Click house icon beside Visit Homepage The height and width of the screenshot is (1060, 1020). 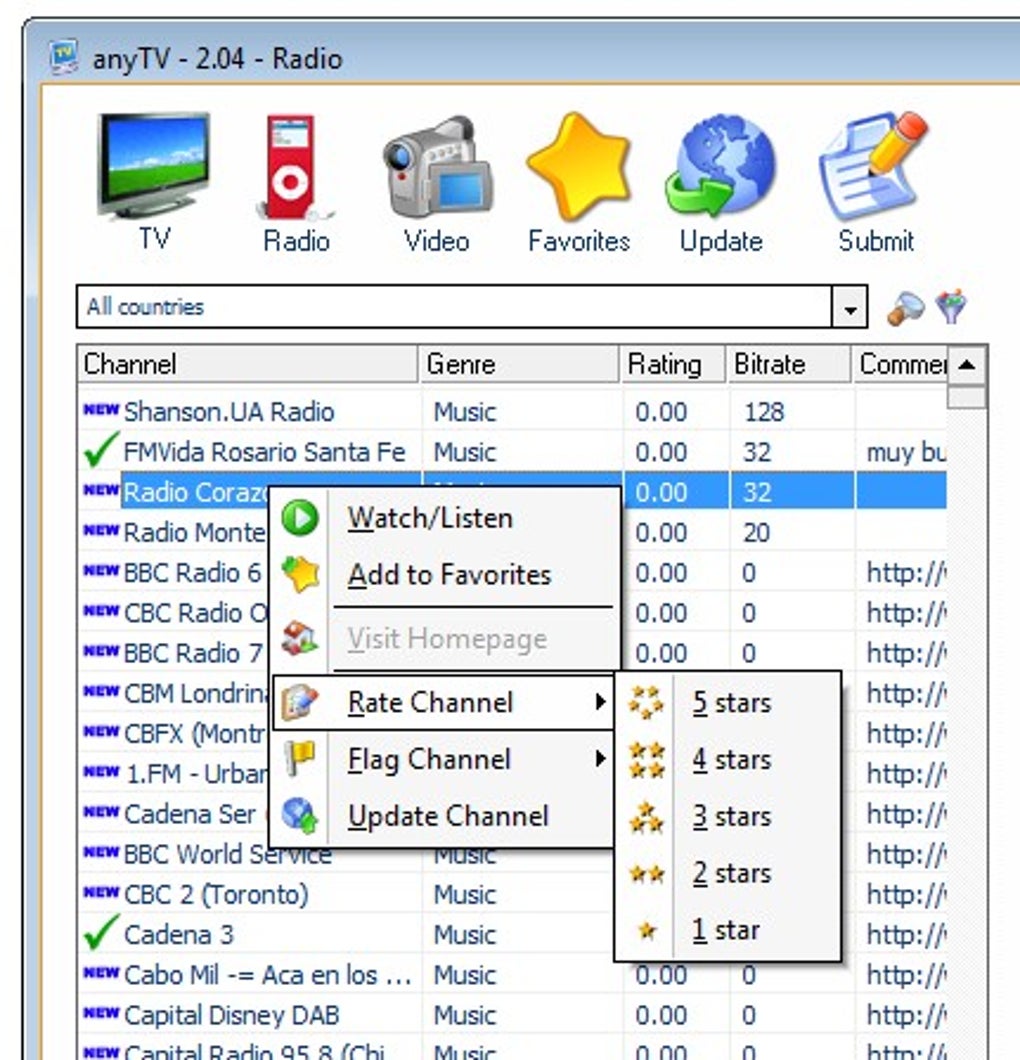pyautogui.click(x=299, y=637)
